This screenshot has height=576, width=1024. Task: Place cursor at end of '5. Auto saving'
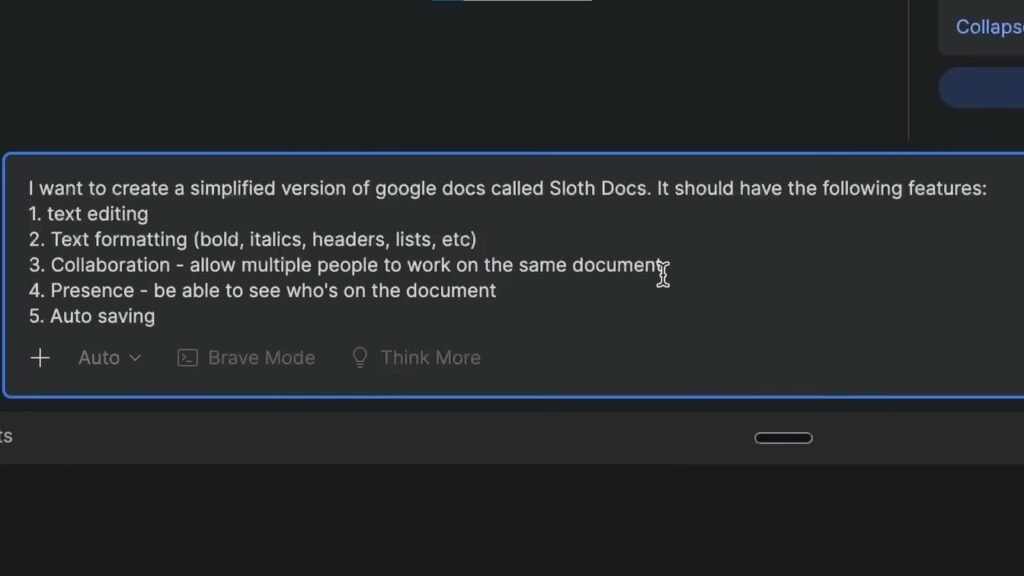pos(156,317)
